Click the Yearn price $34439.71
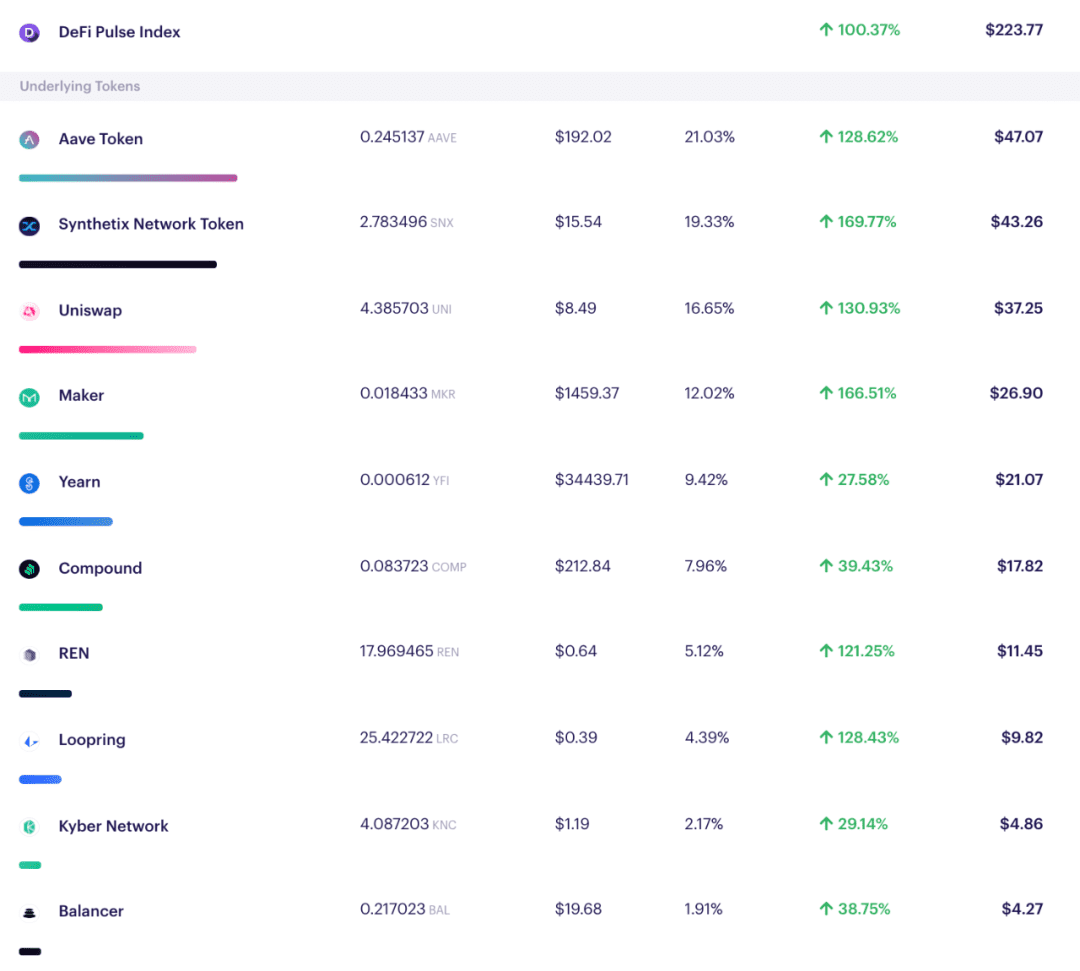 coord(592,479)
